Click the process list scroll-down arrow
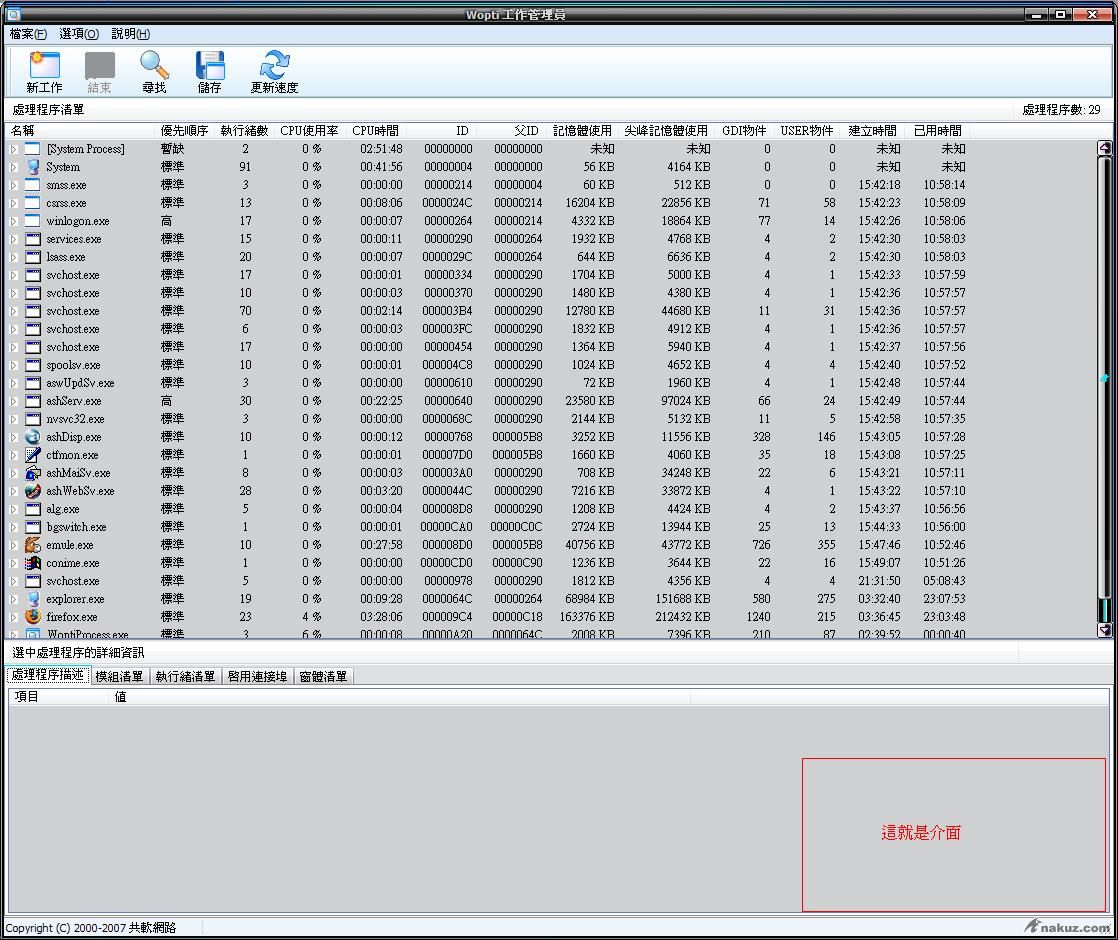This screenshot has height=940, width=1118. click(1104, 630)
